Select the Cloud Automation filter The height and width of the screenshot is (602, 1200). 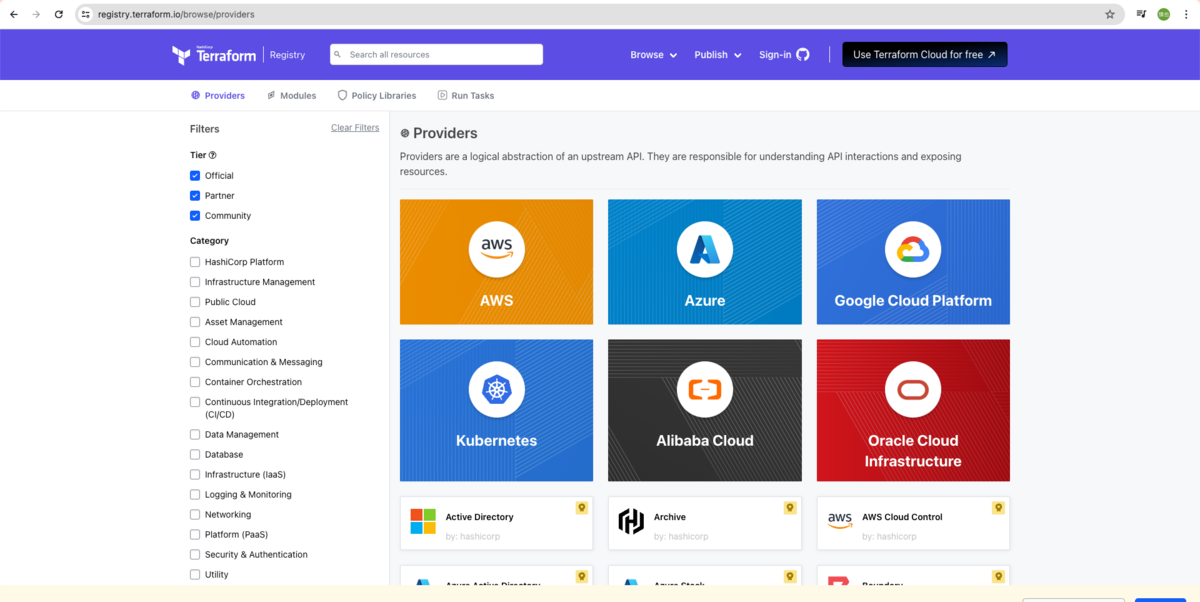195,342
